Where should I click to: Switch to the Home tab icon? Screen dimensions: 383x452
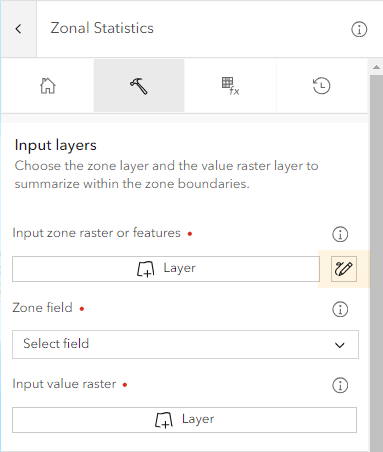(x=48, y=86)
